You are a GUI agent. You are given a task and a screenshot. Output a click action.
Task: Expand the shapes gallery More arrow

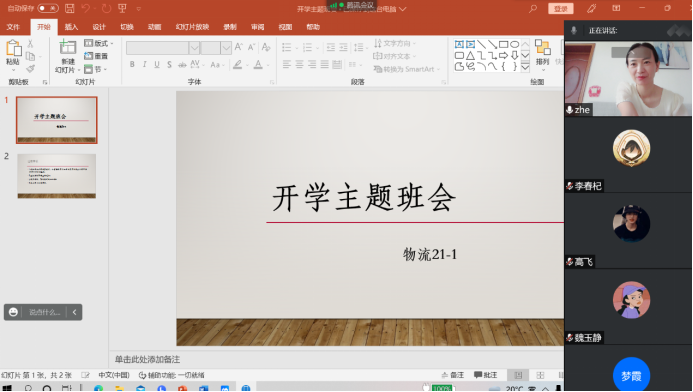click(525, 67)
